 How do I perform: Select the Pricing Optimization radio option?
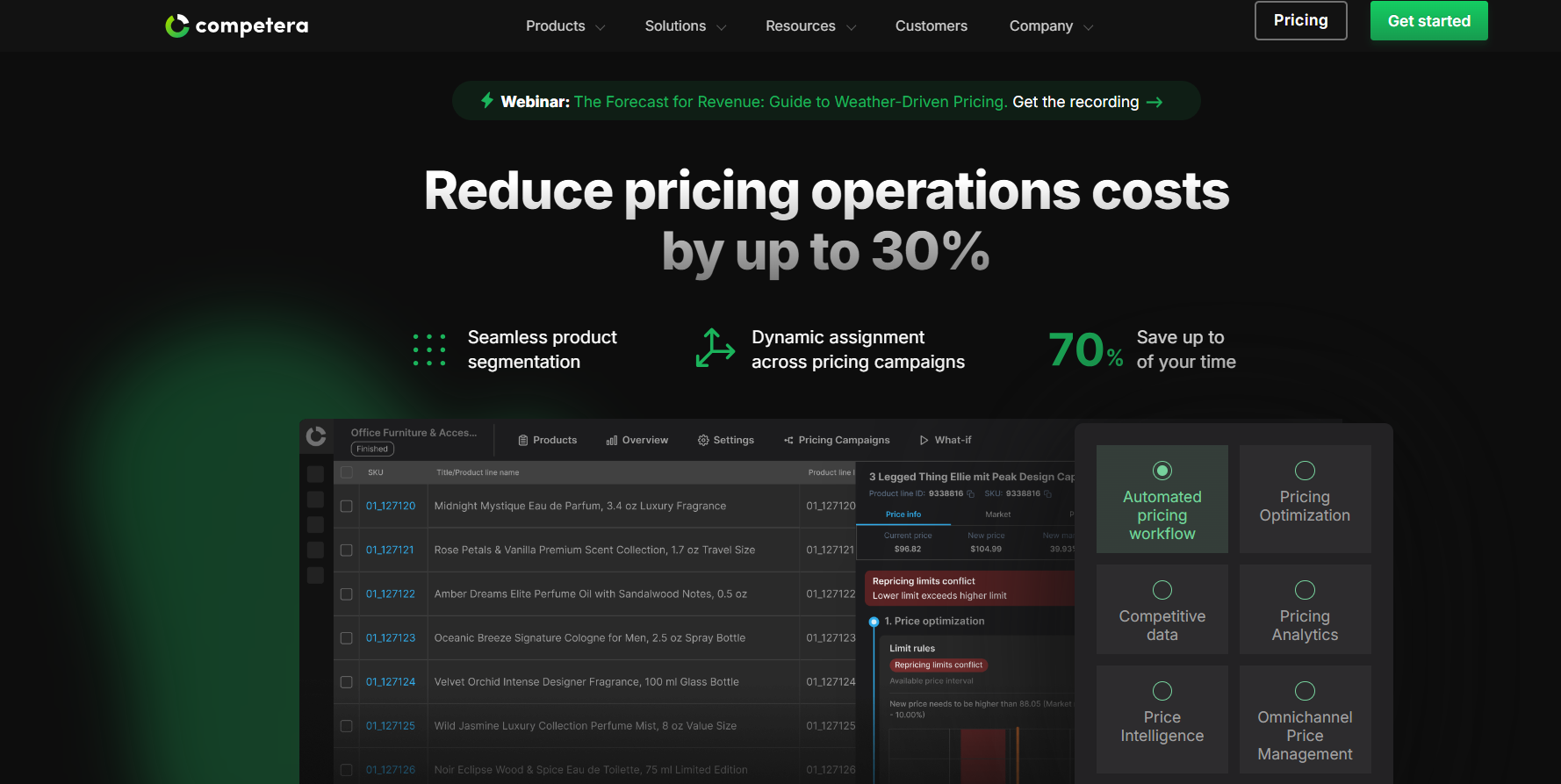1305,471
